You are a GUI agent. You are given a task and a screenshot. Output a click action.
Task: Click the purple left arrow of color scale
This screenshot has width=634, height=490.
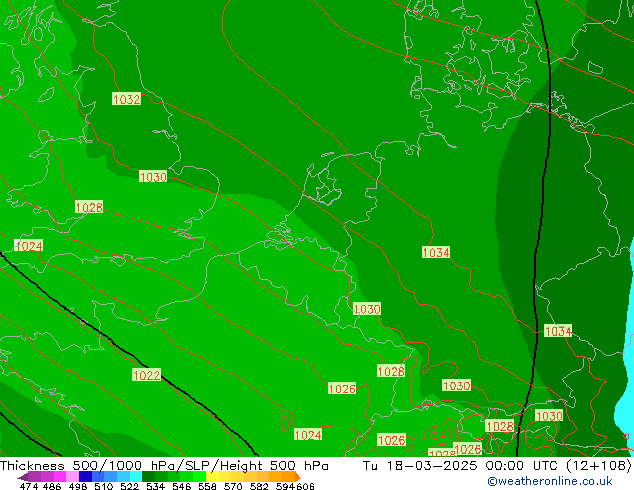click(x=23, y=477)
